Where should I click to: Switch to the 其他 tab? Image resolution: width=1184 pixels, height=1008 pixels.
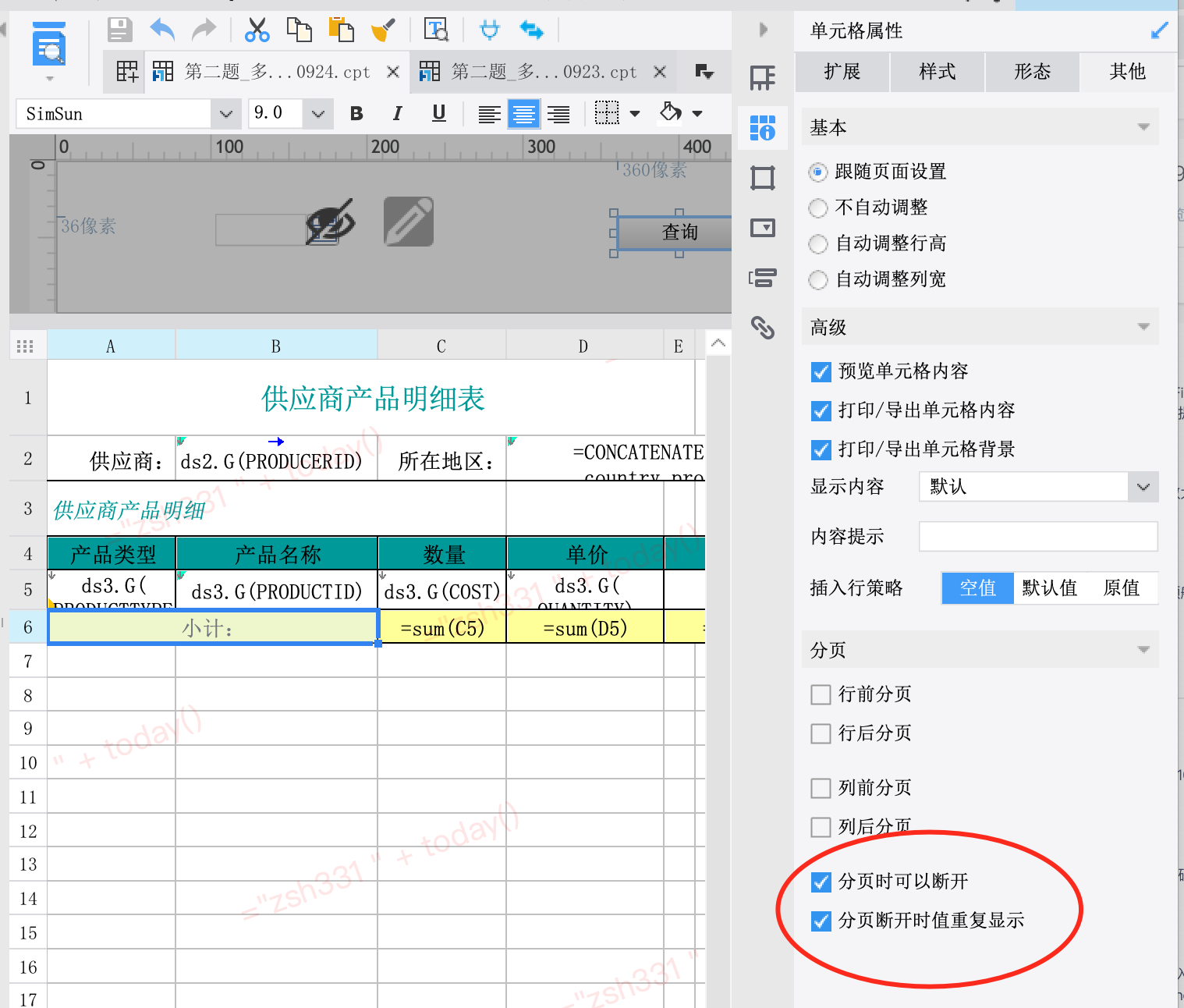1128,72
